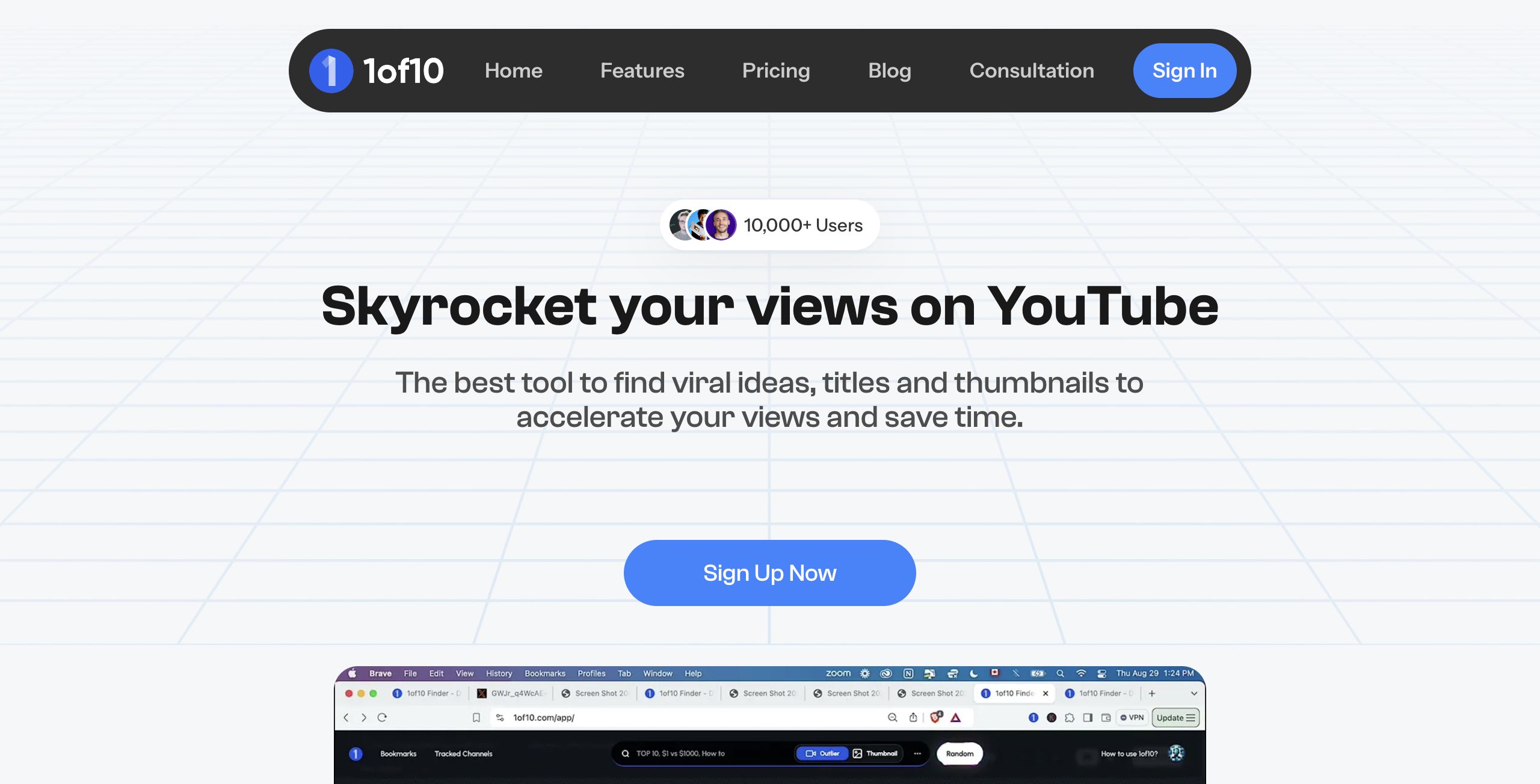This screenshot has width=1540, height=784.
Task: Click the Canadian flag input source icon
Action: (995, 673)
